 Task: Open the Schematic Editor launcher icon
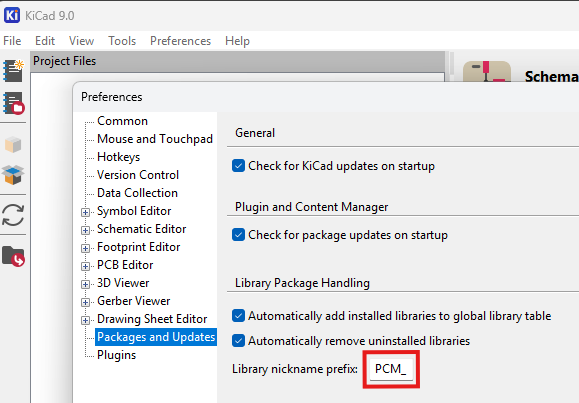point(487,72)
